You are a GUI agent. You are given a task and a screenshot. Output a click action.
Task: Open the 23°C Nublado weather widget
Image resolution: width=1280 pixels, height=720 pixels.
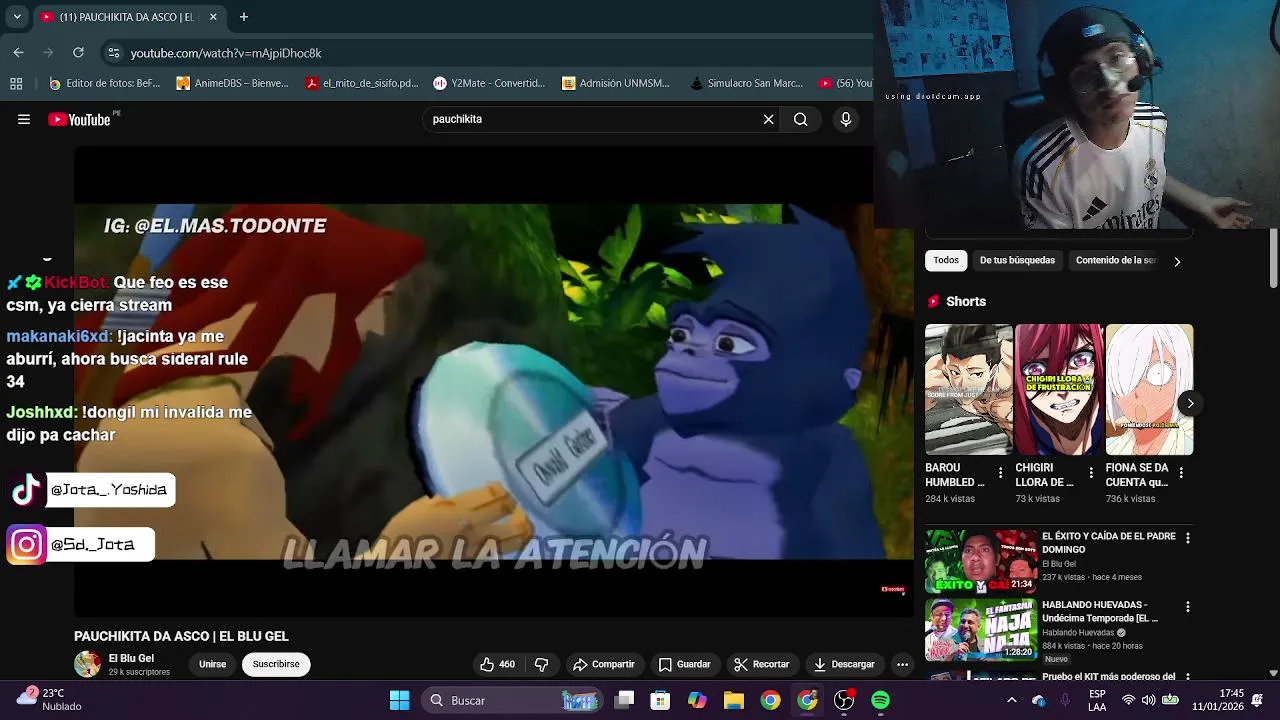pyautogui.click(x=50, y=699)
